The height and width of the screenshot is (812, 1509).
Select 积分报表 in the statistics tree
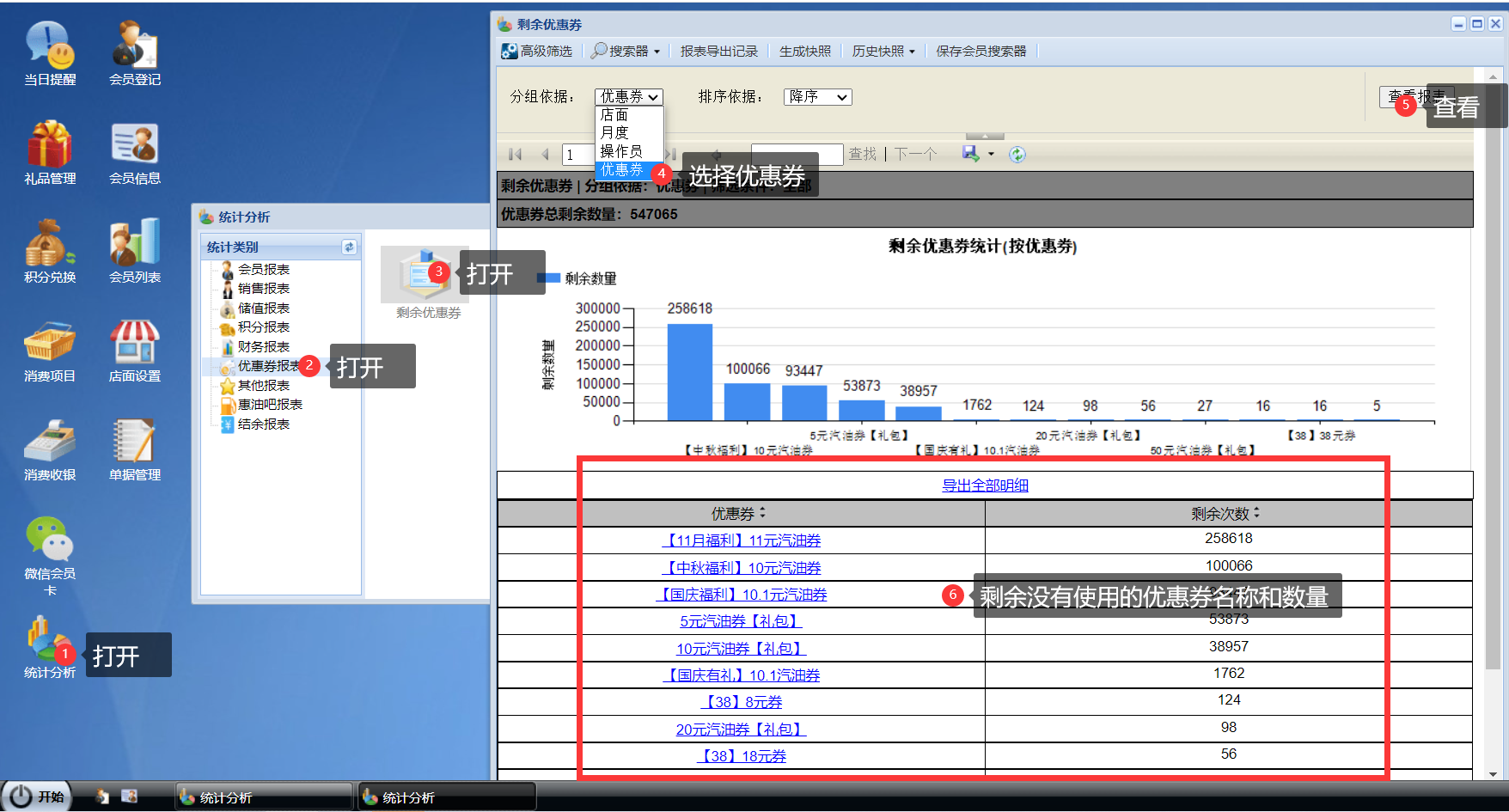[263, 327]
